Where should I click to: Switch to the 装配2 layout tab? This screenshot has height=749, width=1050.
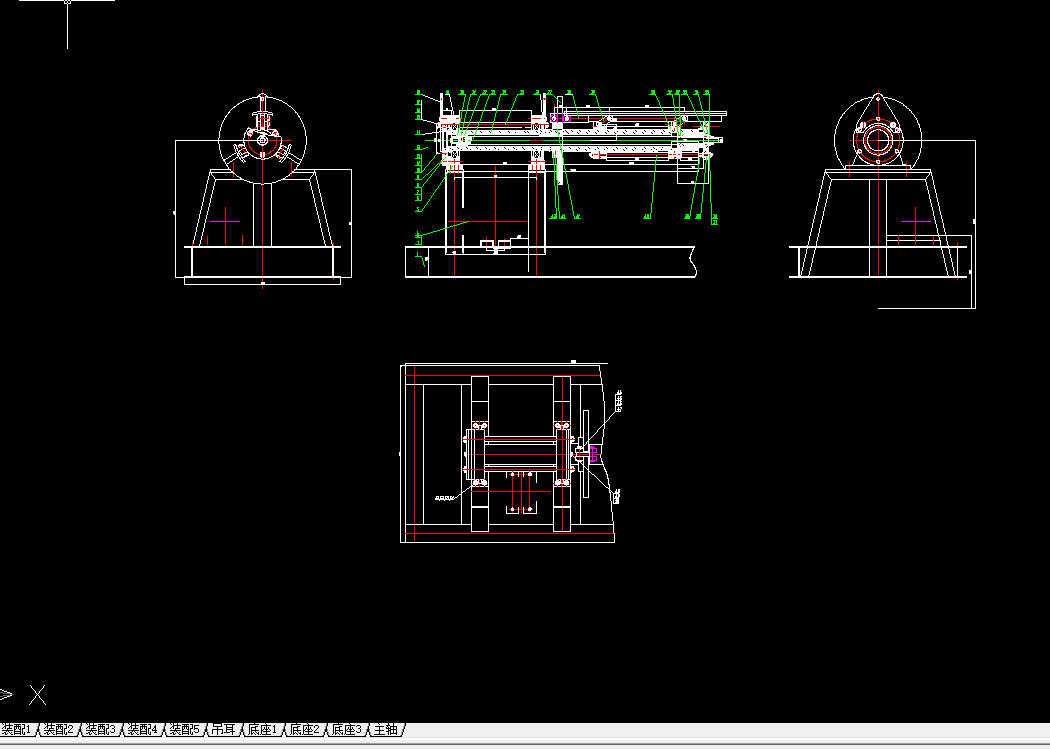(58, 730)
